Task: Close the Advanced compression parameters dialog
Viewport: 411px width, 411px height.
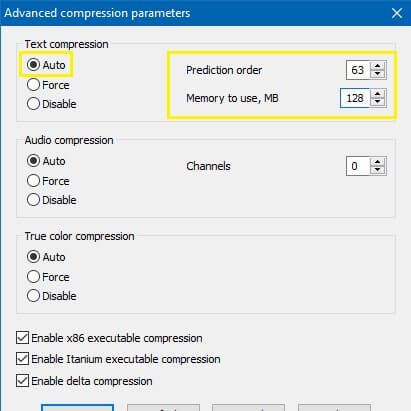Action: pyautogui.click(x=397, y=13)
